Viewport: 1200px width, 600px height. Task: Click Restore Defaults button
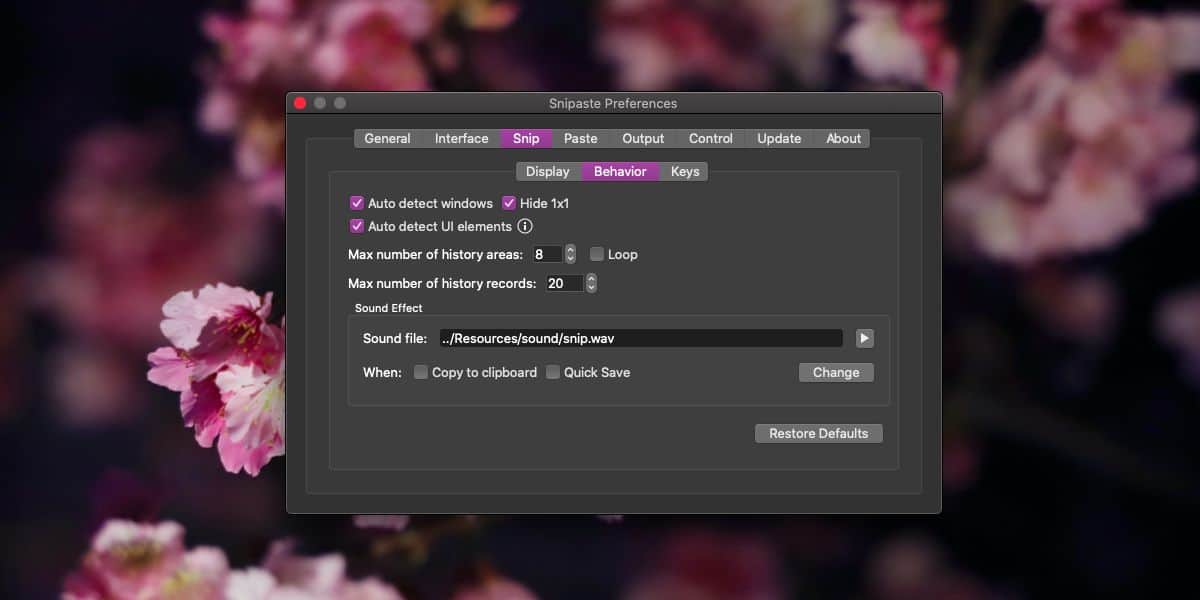pos(819,433)
